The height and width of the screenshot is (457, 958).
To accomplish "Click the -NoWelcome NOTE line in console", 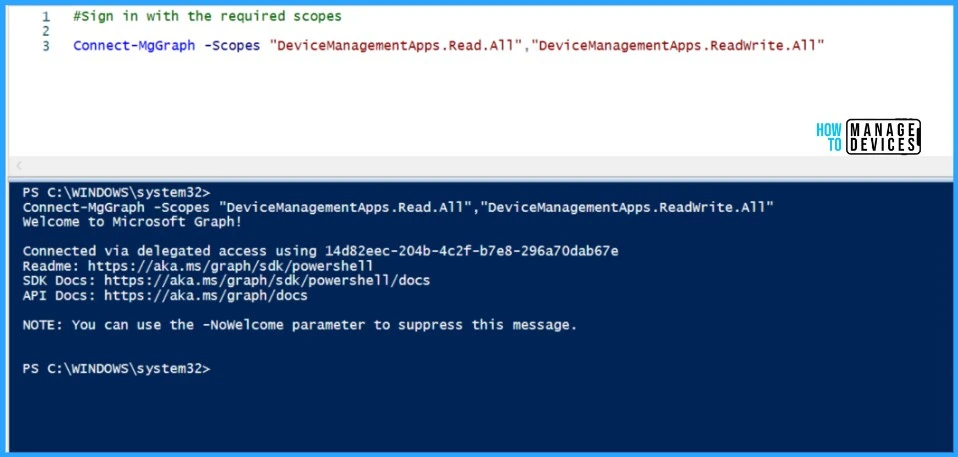I will tap(300, 325).
